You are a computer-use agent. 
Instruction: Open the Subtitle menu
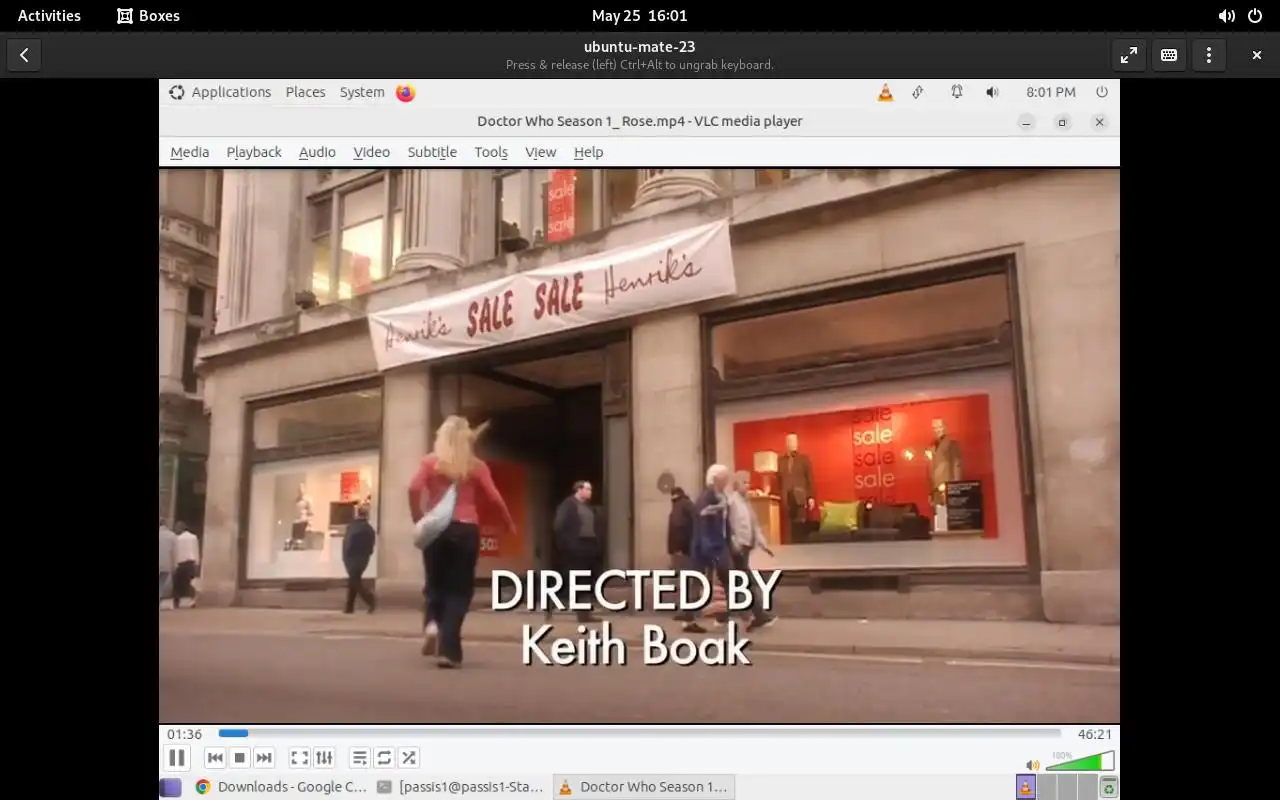[432, 152]
